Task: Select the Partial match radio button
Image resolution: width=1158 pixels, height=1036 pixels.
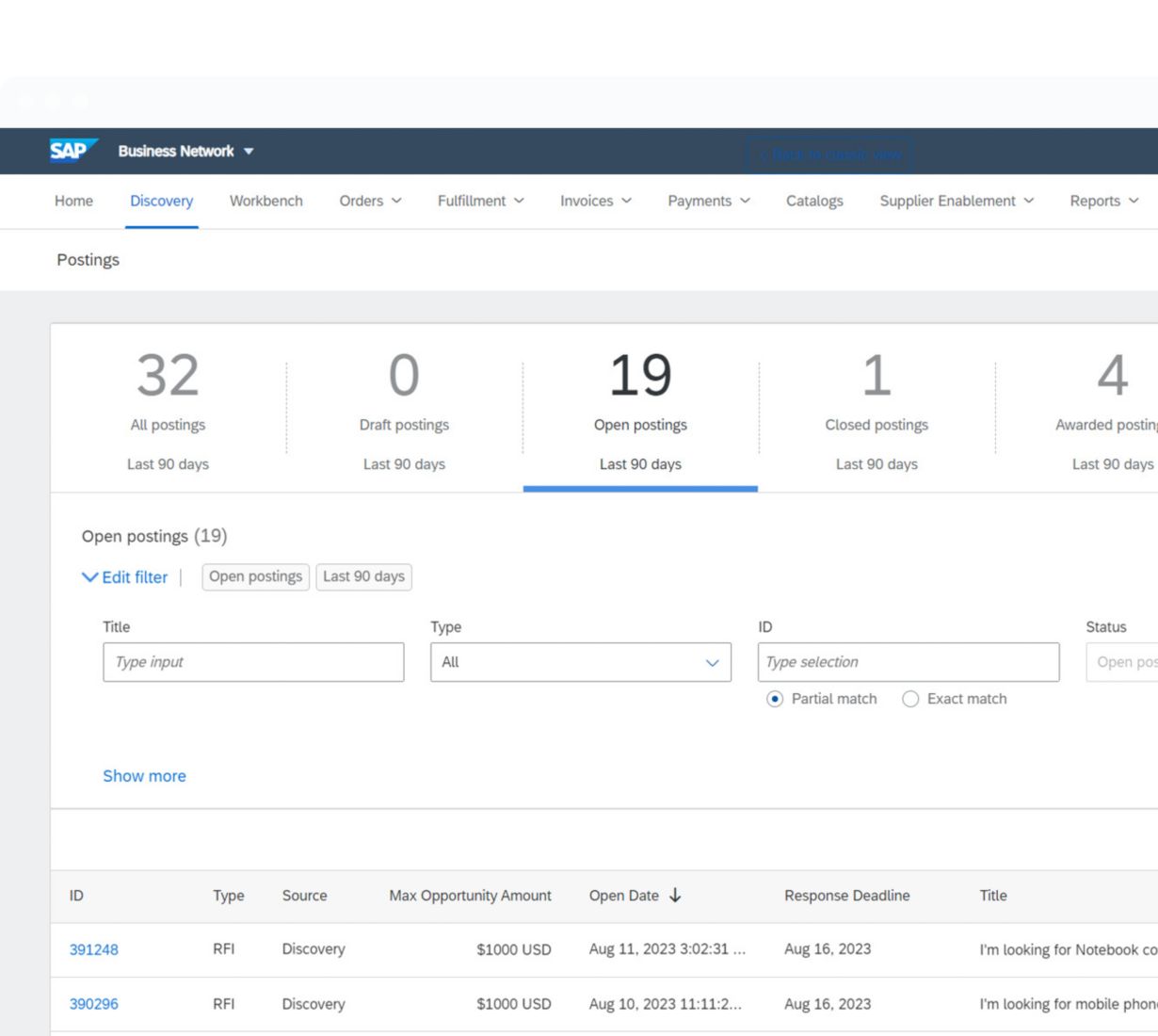Action: (775, 699)
